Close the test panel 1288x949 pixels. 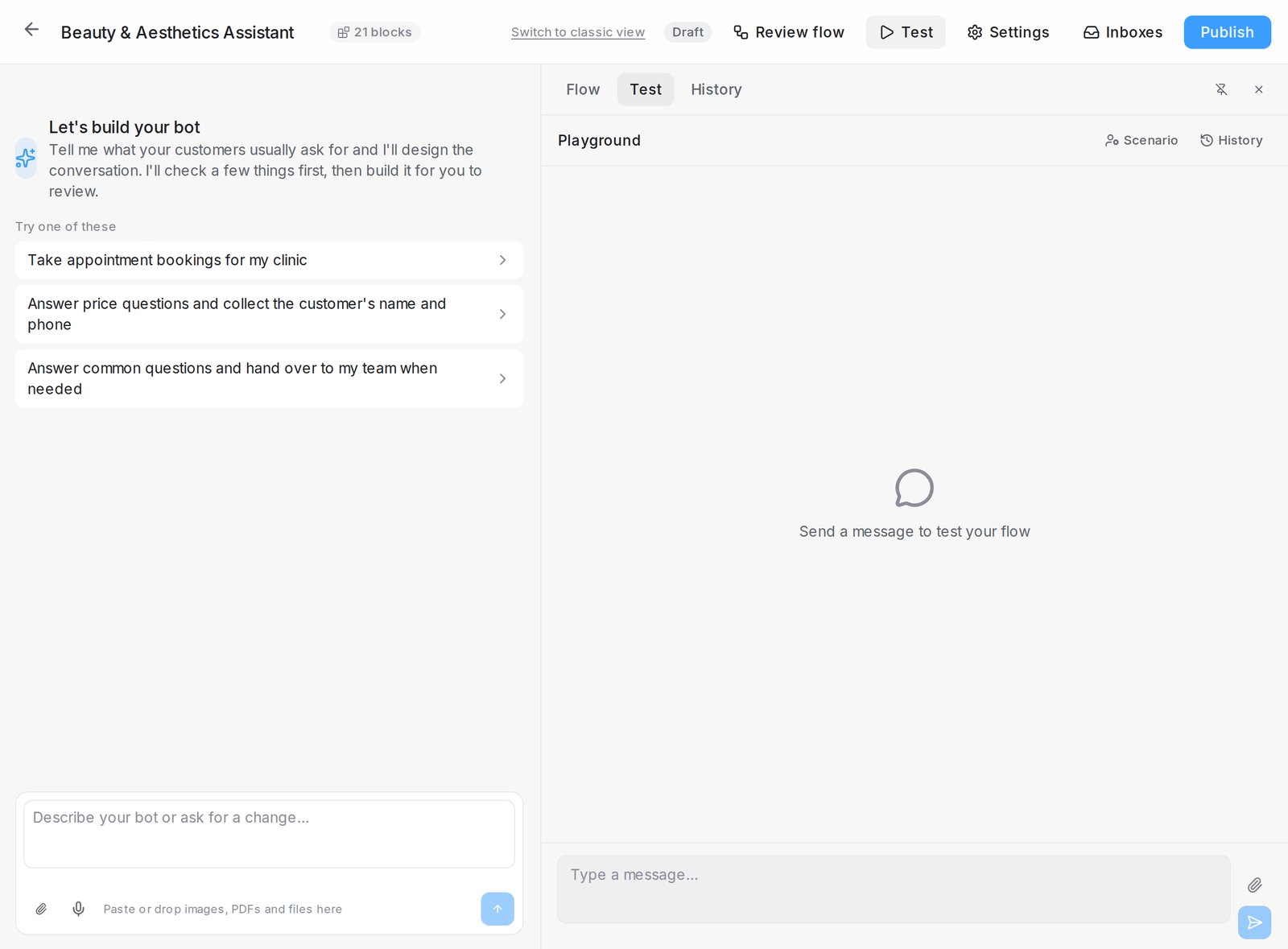coord(1259,89)
